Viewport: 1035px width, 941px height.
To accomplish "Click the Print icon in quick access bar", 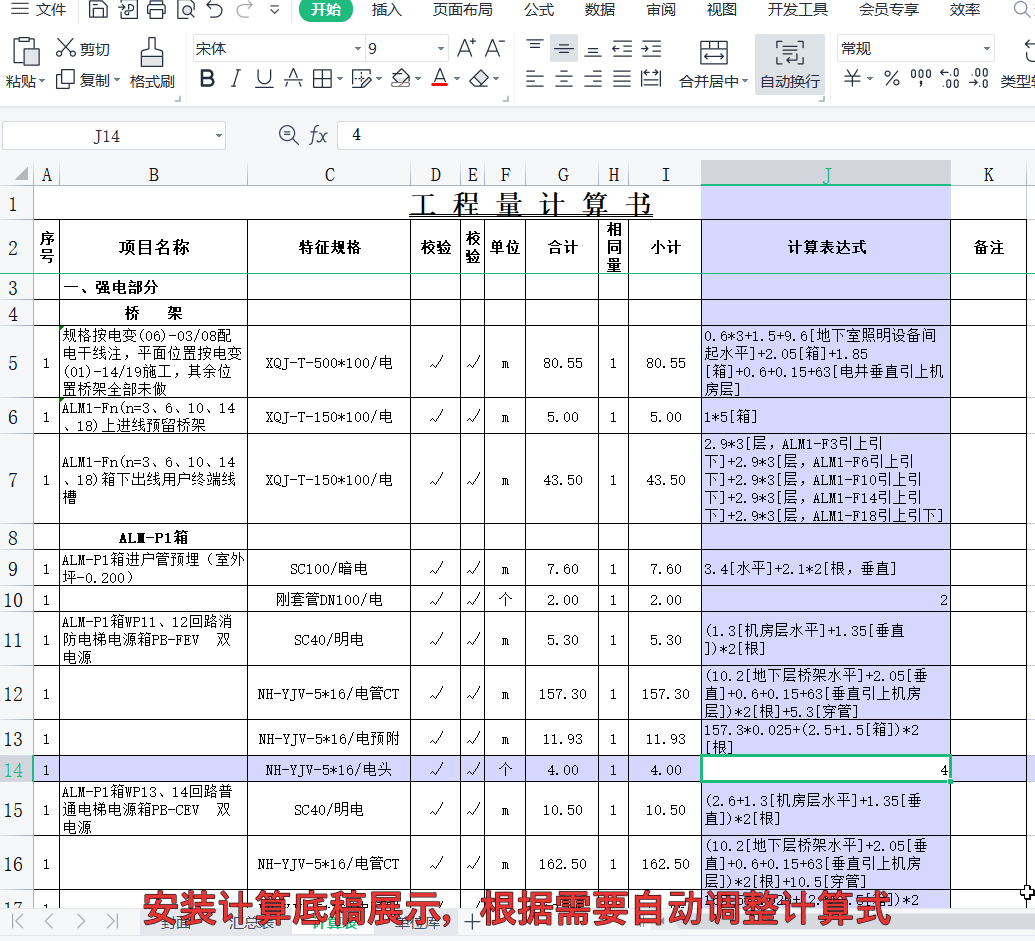I will [x=156, y=9].
